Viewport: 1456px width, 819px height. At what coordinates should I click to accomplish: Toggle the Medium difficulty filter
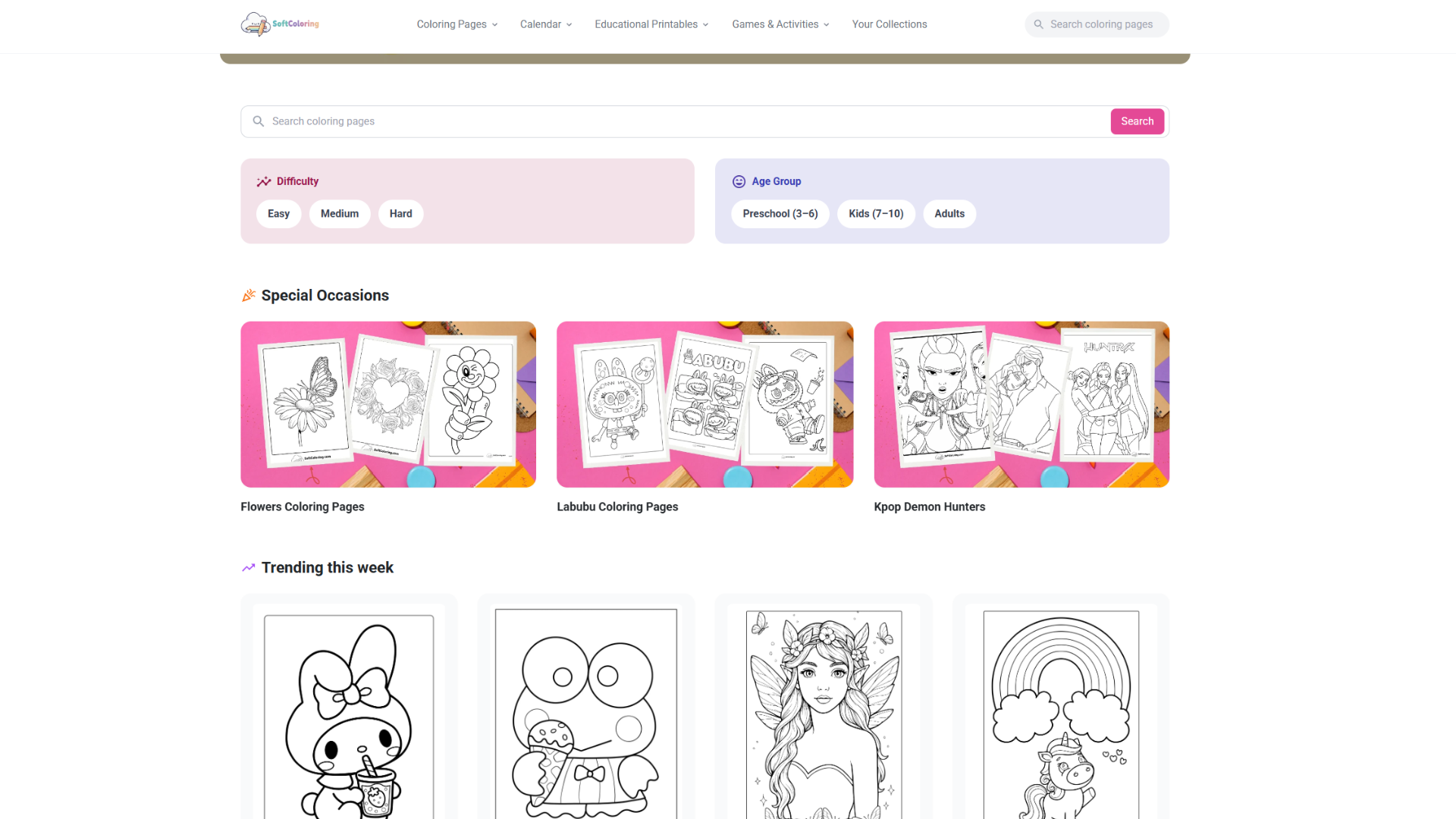tap(340, 214)
